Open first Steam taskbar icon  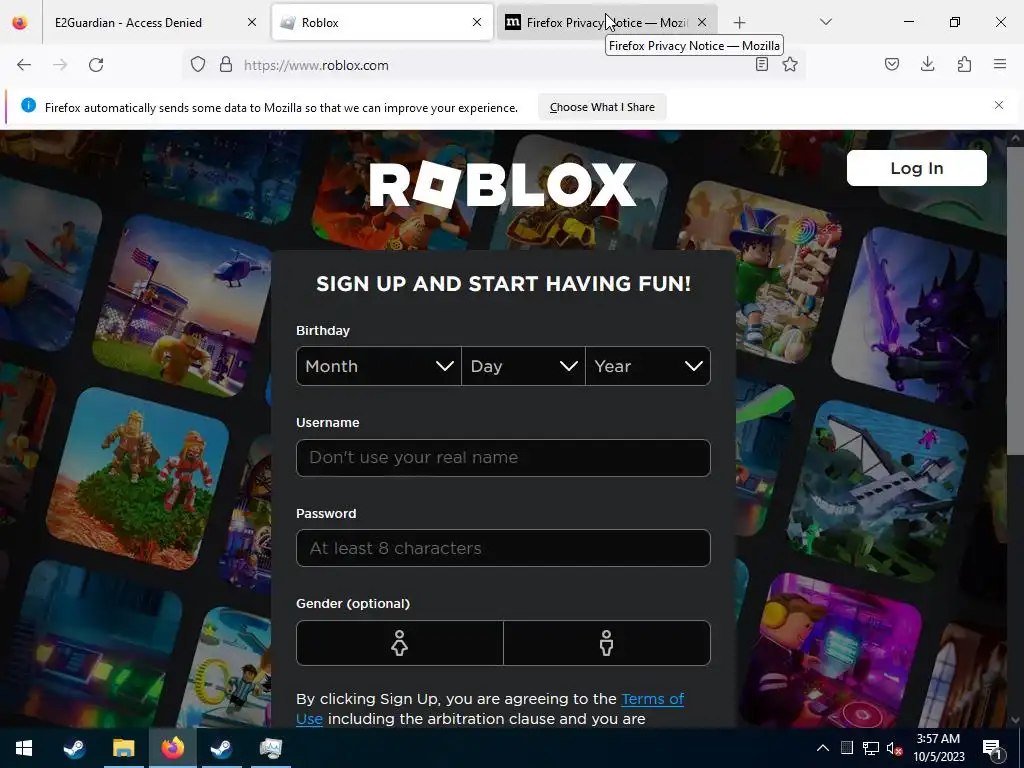(74, 748)
